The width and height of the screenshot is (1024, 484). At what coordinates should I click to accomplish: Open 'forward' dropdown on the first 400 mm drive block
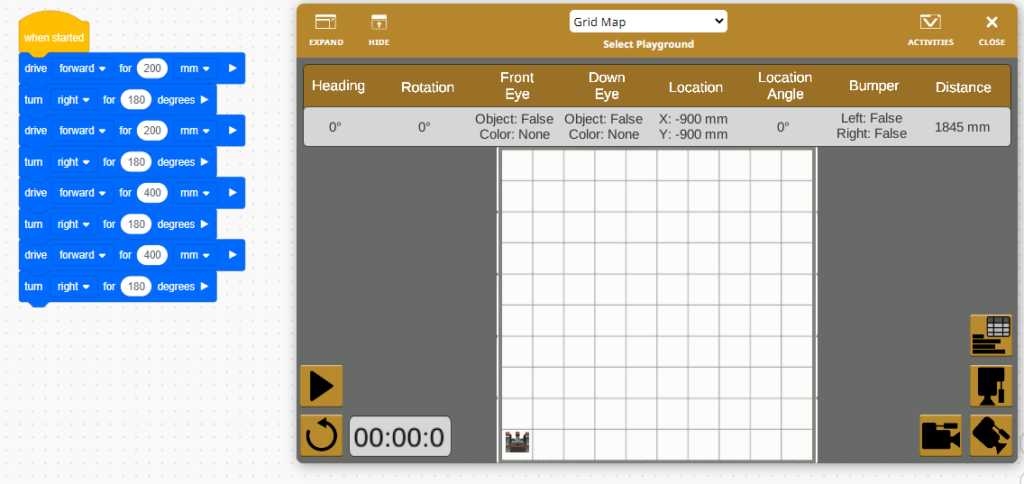82,193
